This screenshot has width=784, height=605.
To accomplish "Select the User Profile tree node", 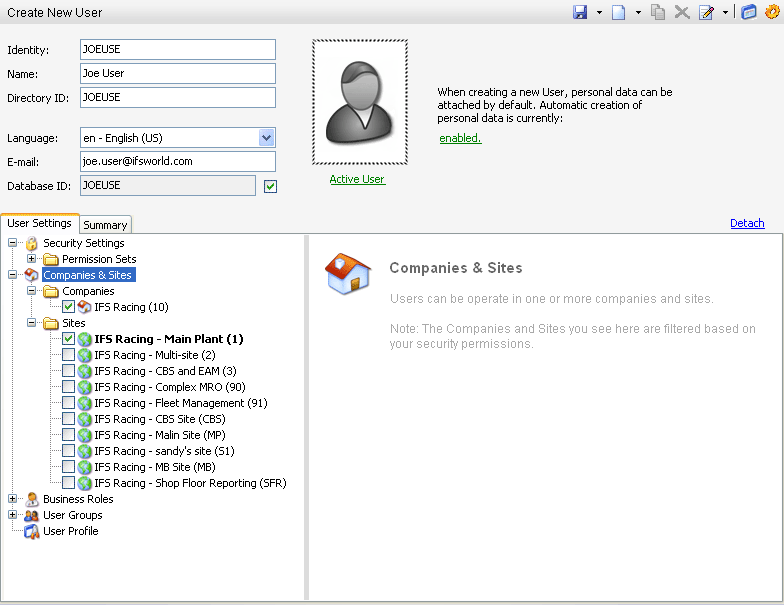I will (x=70, y=531).
